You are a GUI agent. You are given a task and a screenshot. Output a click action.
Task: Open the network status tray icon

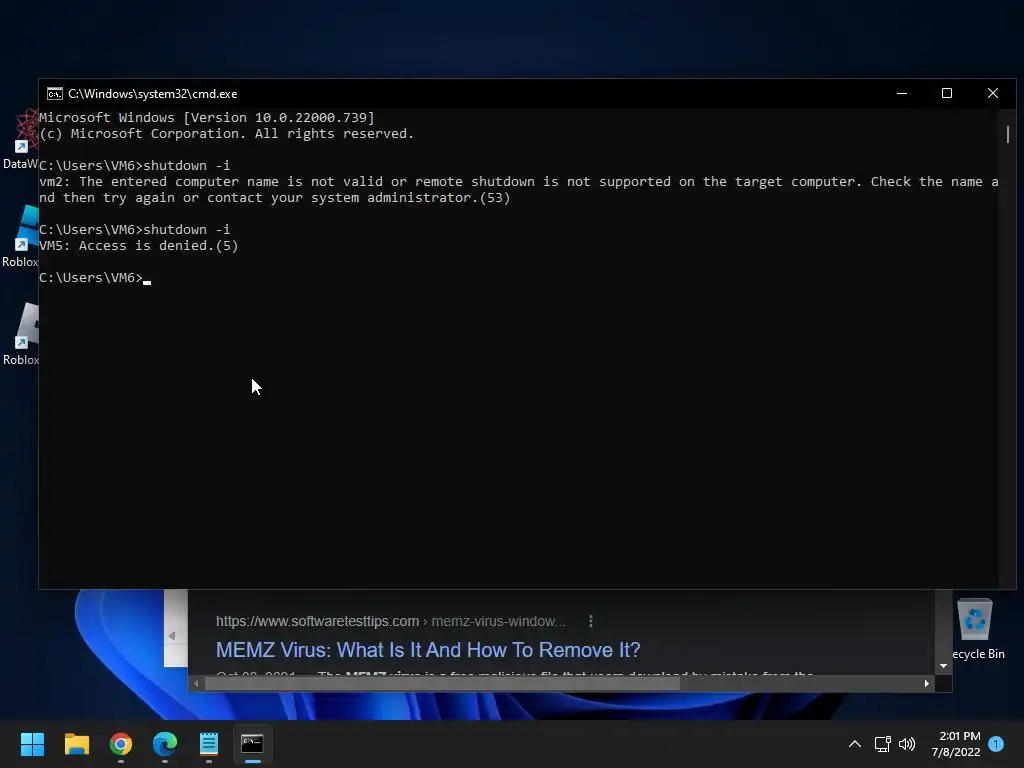coord(882,744)
